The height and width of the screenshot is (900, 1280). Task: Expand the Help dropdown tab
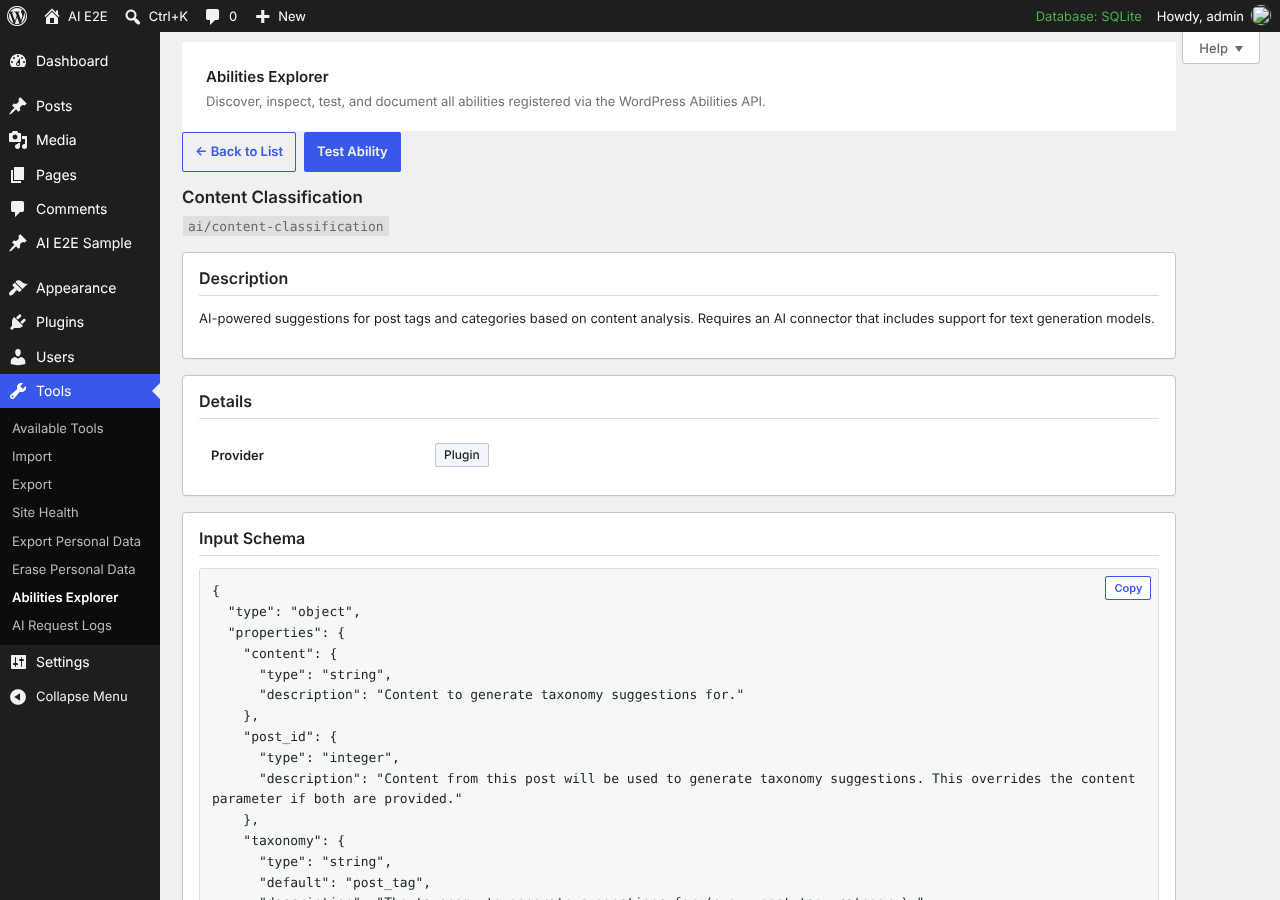pos(1221,48)
